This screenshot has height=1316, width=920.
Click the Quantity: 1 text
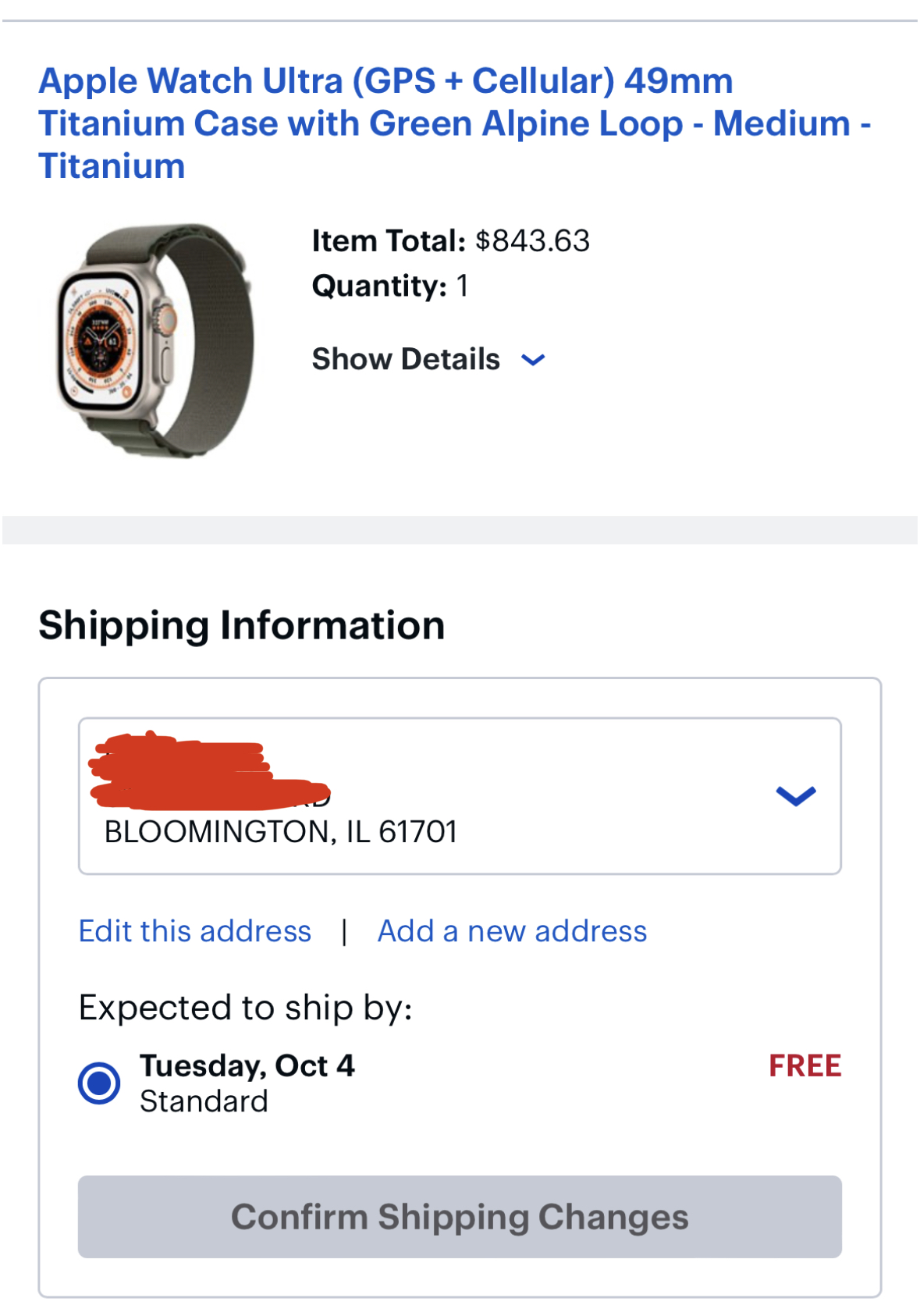pos(390,286)
